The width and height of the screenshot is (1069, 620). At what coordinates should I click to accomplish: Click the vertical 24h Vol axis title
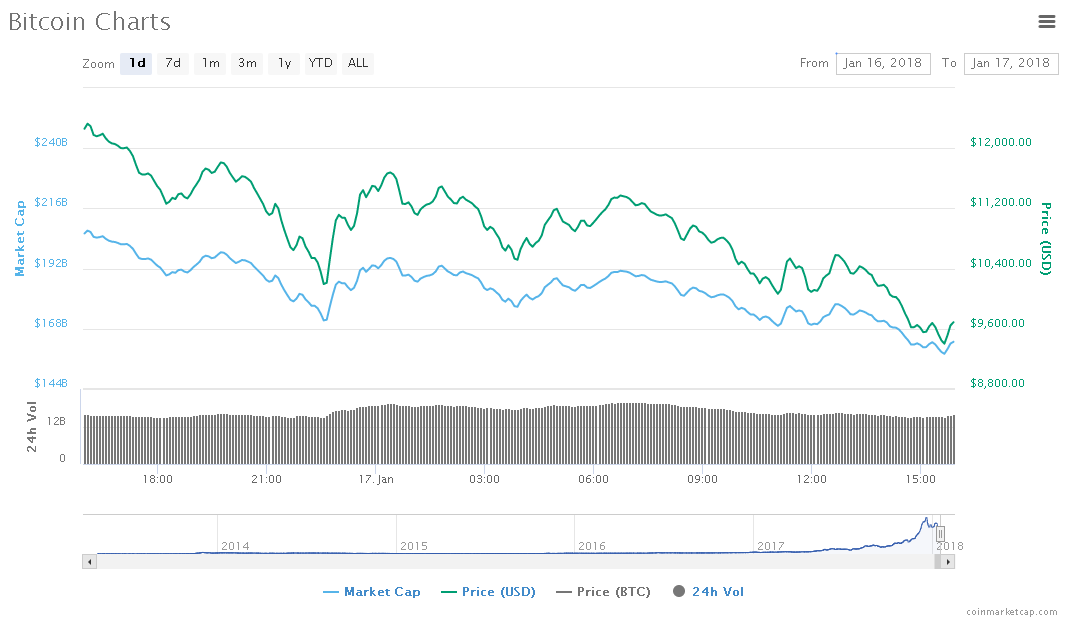tap(32, 427)
